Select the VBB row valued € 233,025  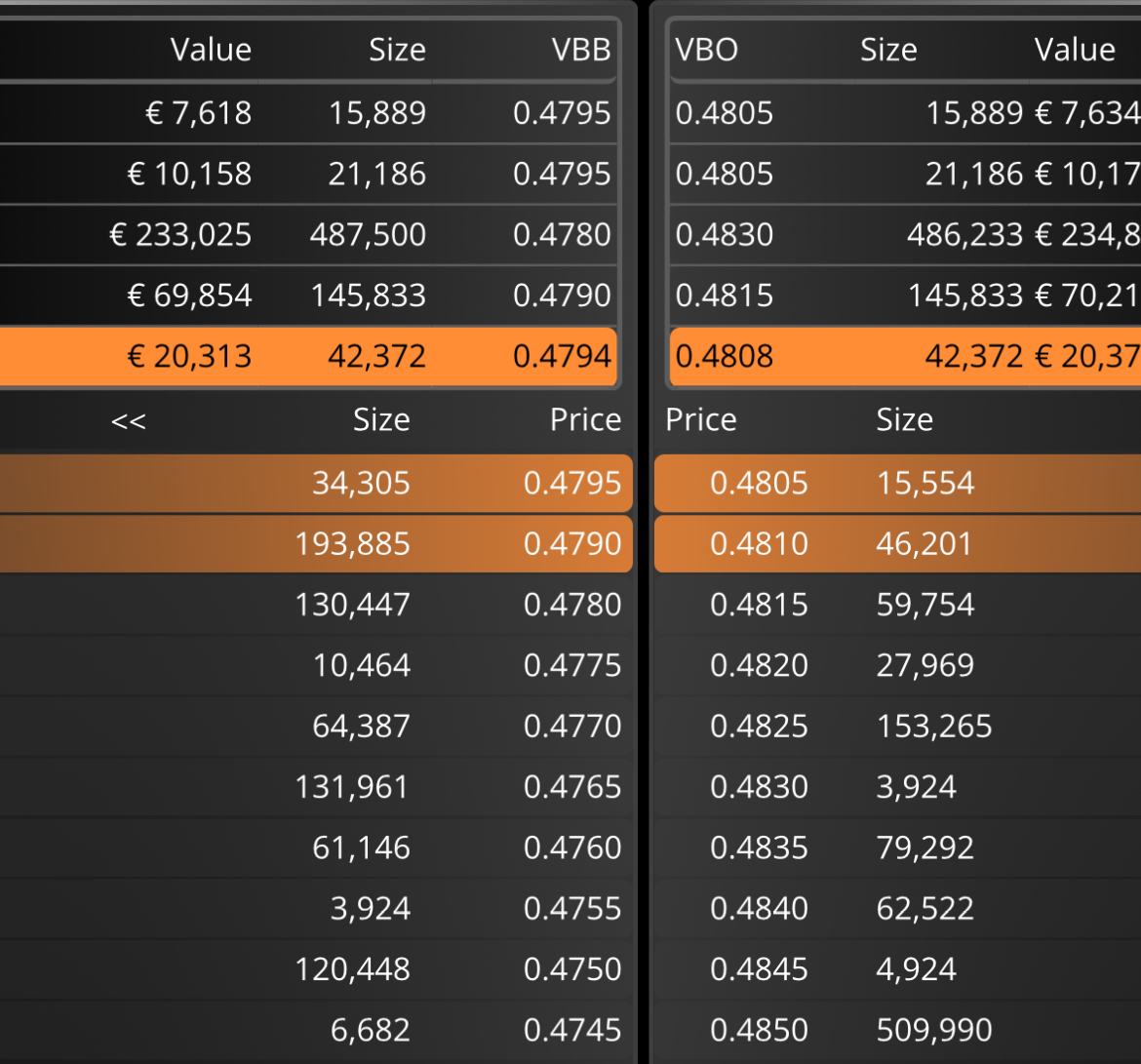(x=308, y=234)
